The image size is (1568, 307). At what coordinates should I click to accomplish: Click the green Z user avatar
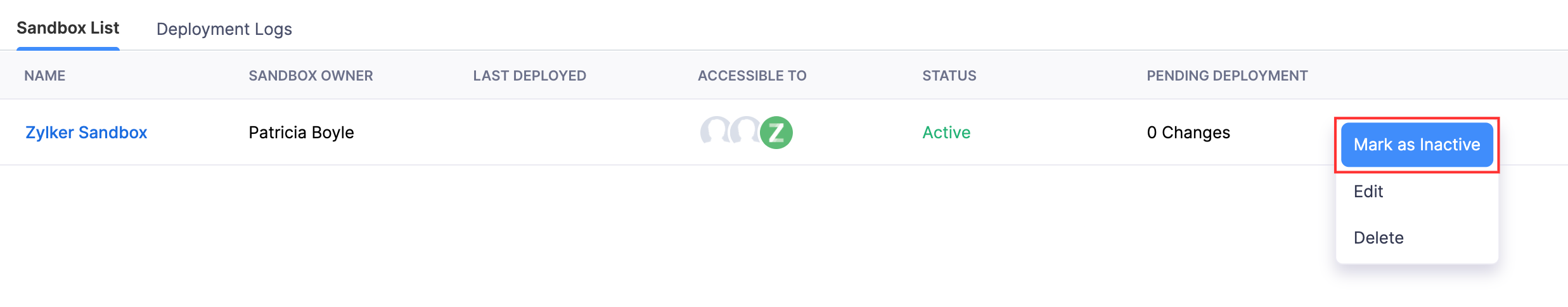tap(776, 133)
